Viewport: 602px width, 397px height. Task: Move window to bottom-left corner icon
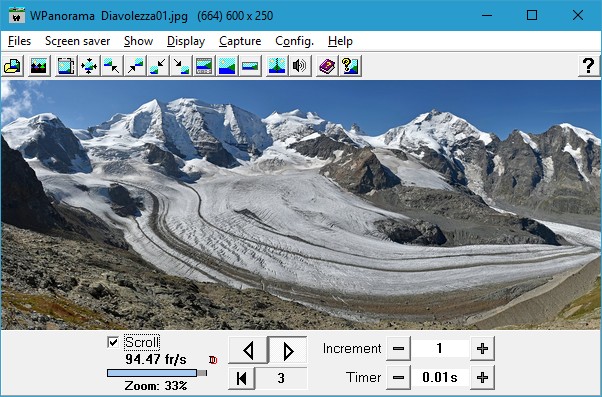pyautogui.click(x=158, y=66)
